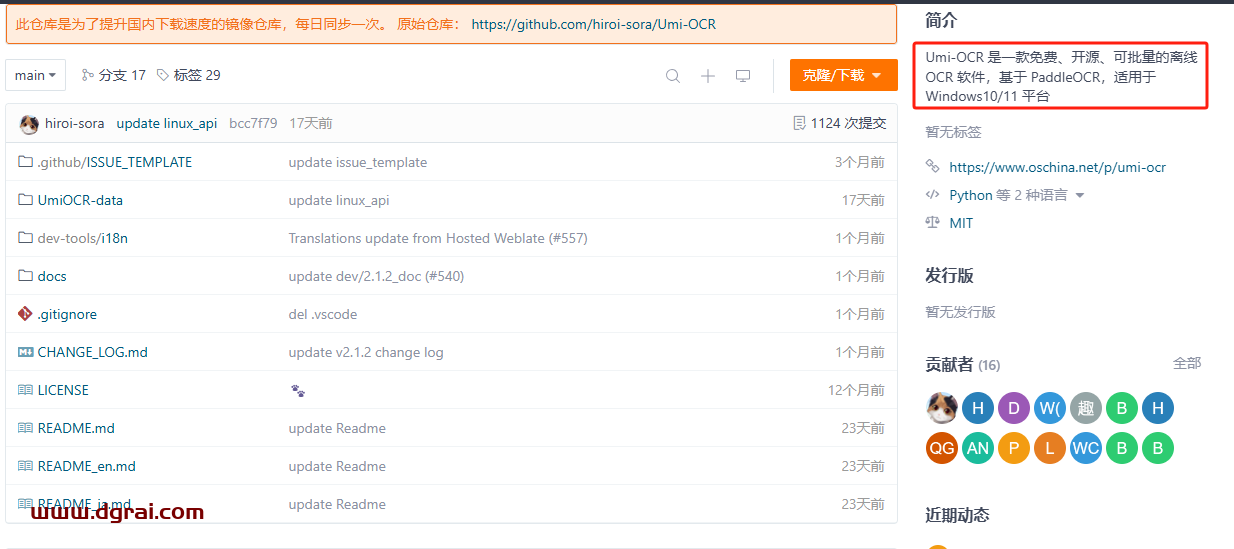
Task: Click the file icon beside README.md
Action: (x=25, y=428)
